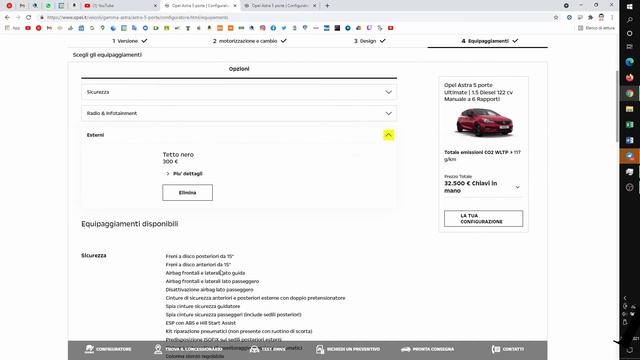640x360 pixels.
Task: Open Cortana circle in taskbar
Action: point(629,33)
